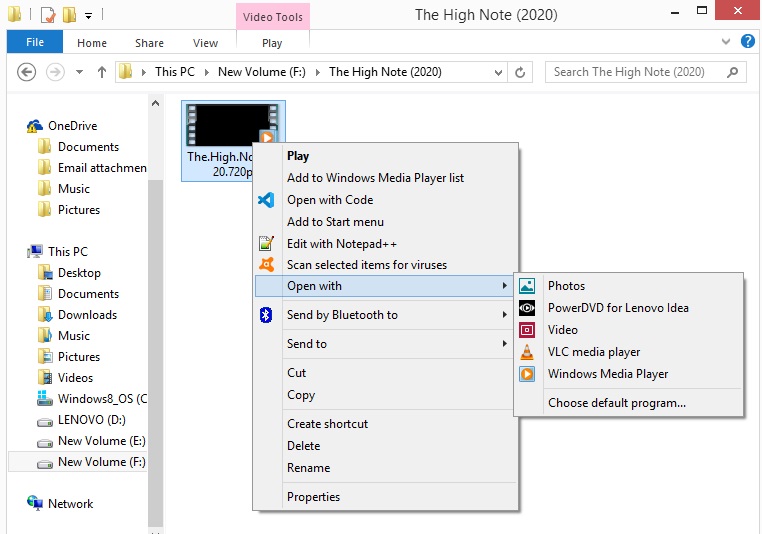
Task: Select Add to Start menu entry
Action: pos(385,222)
